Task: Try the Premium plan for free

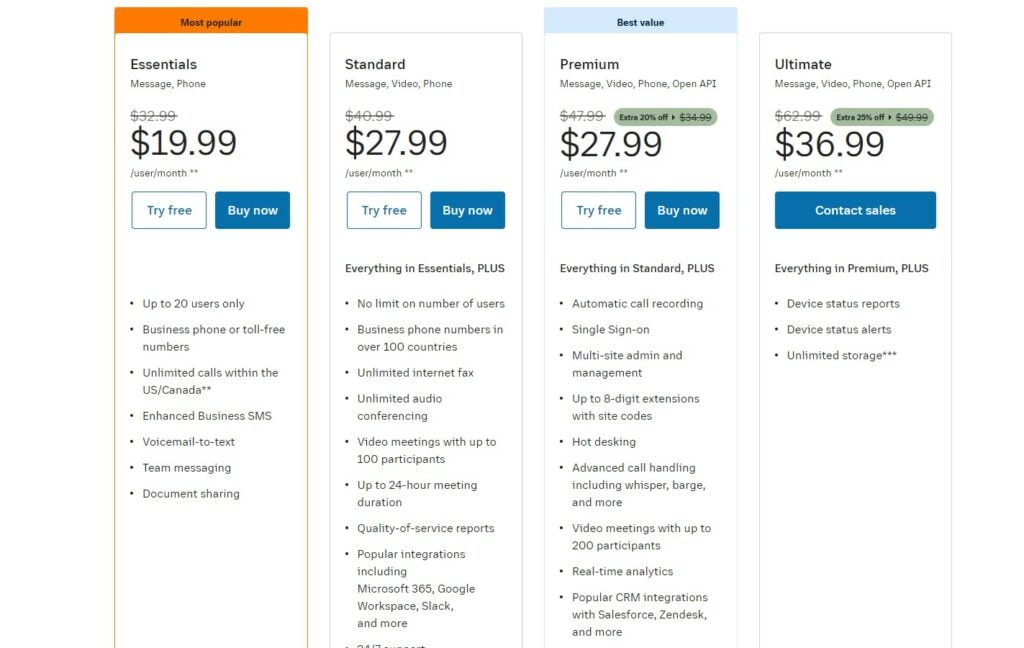Action: 598,210
